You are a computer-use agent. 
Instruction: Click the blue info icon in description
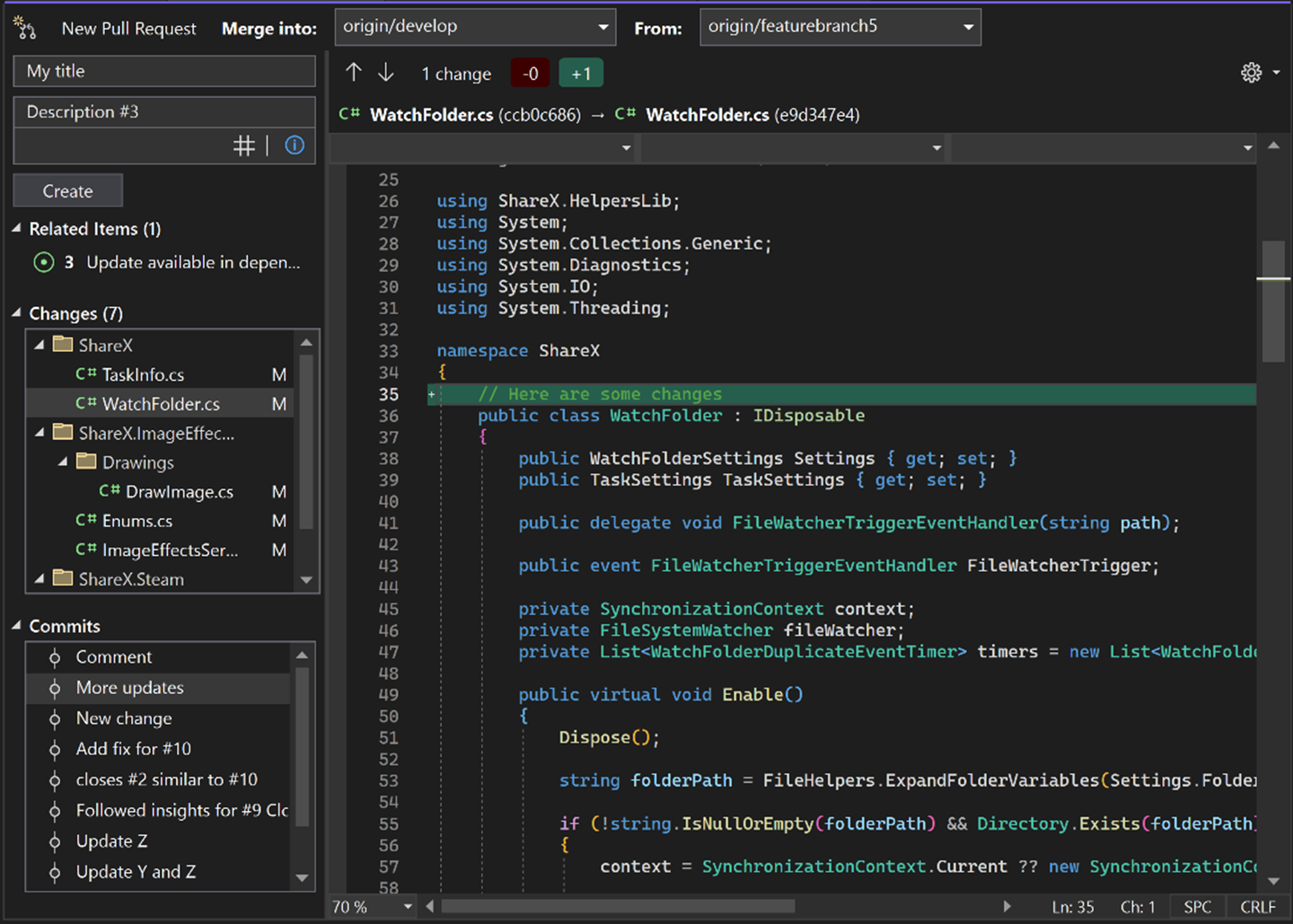(x=295, y=145)
